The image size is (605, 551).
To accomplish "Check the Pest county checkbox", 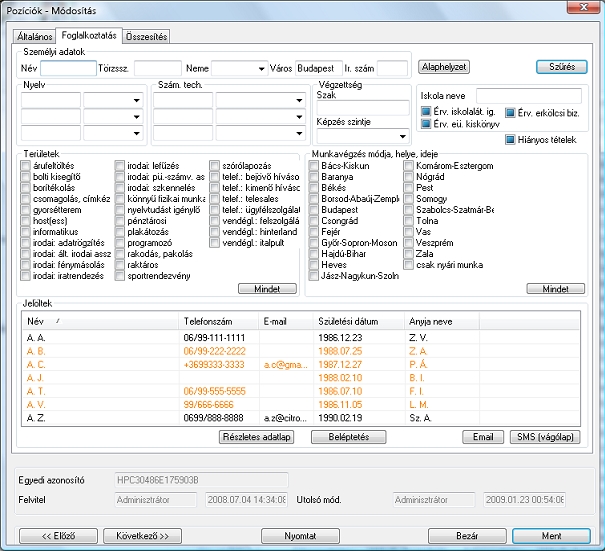I will (x=409, y=188).
